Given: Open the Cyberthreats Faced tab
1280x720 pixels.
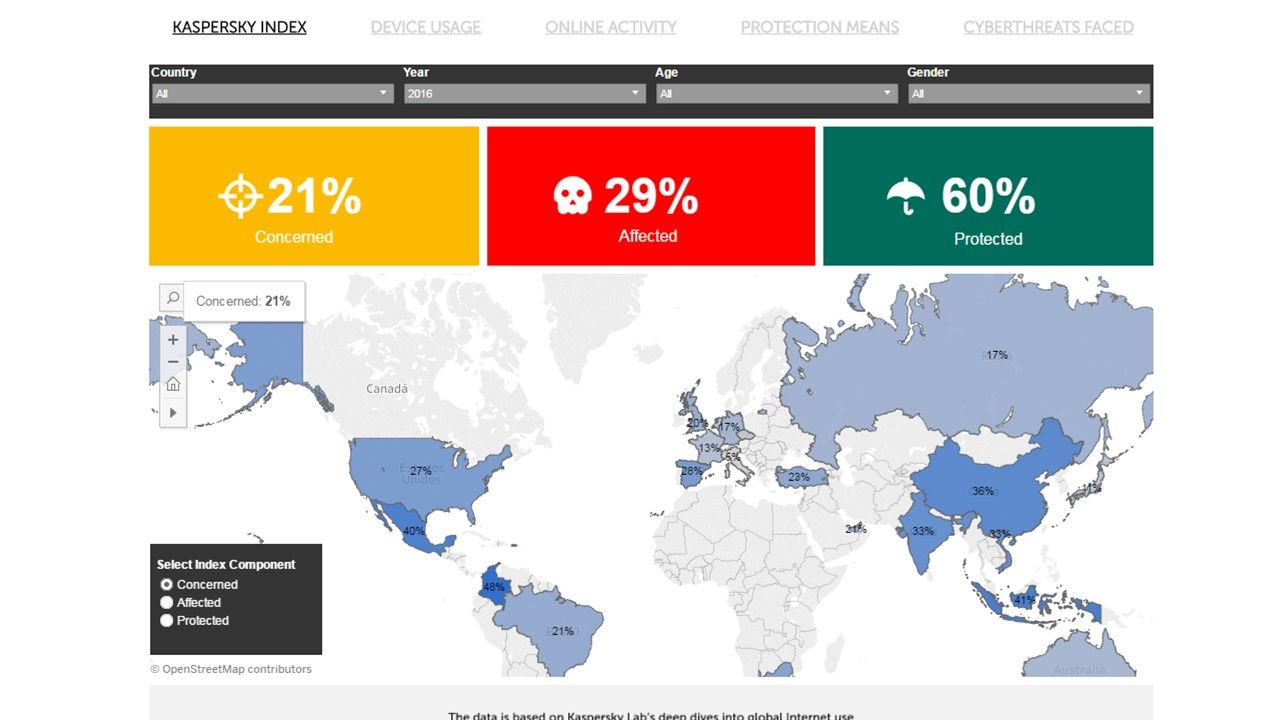Looking at the screenshot, I should tap(1049, 27).
